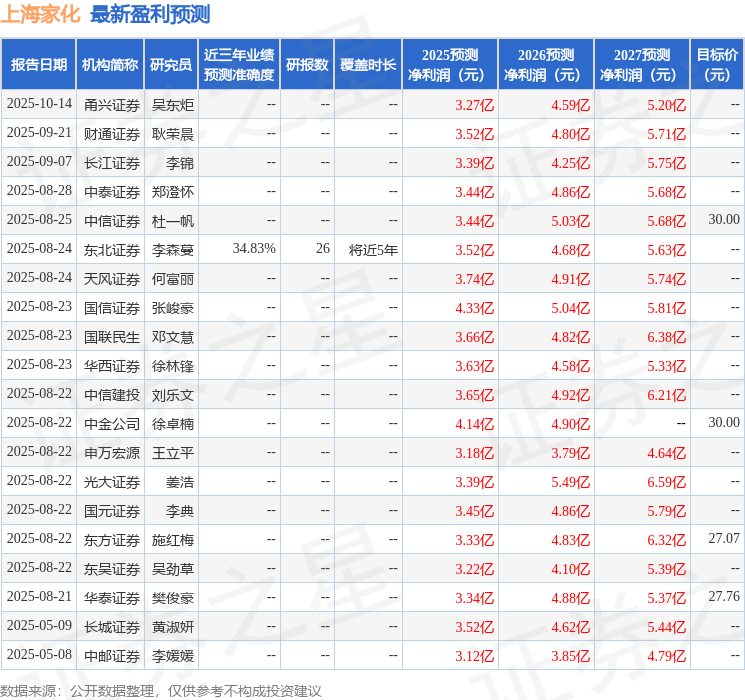Select analyst 吴东炬 cell

pyautogui.click(x=172, y=105)
